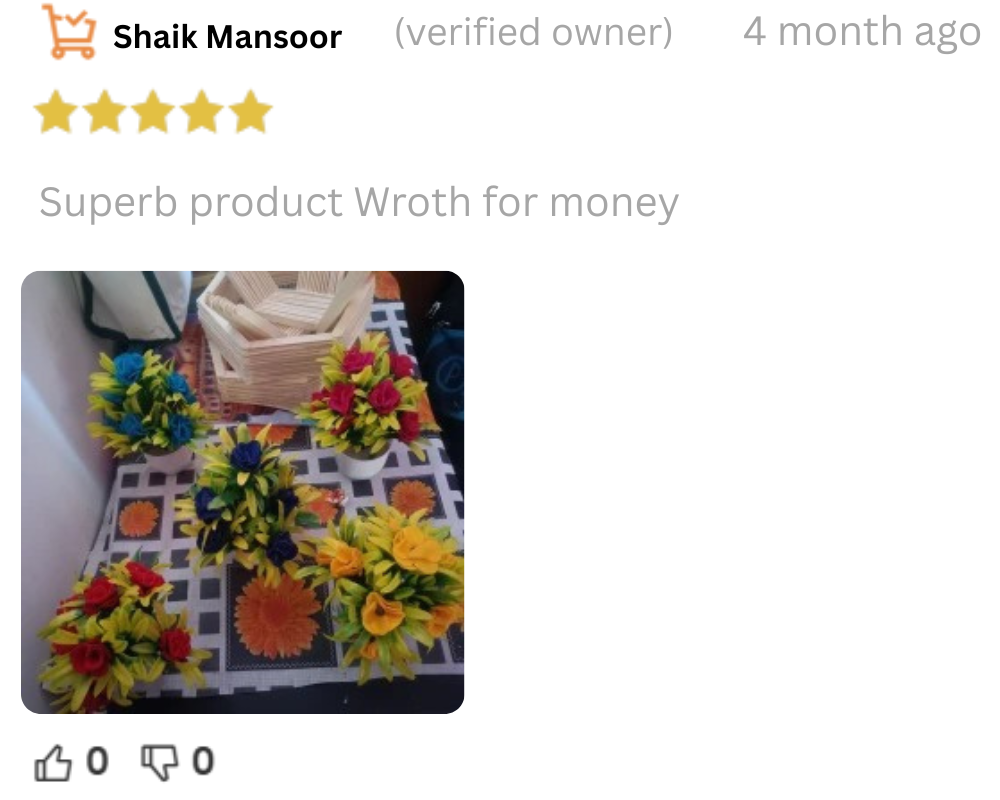This screenshot has height=800, width=1000.
Task: Open reviewer Shaik Mansoor's name
Action: click(x=228, y=36)
